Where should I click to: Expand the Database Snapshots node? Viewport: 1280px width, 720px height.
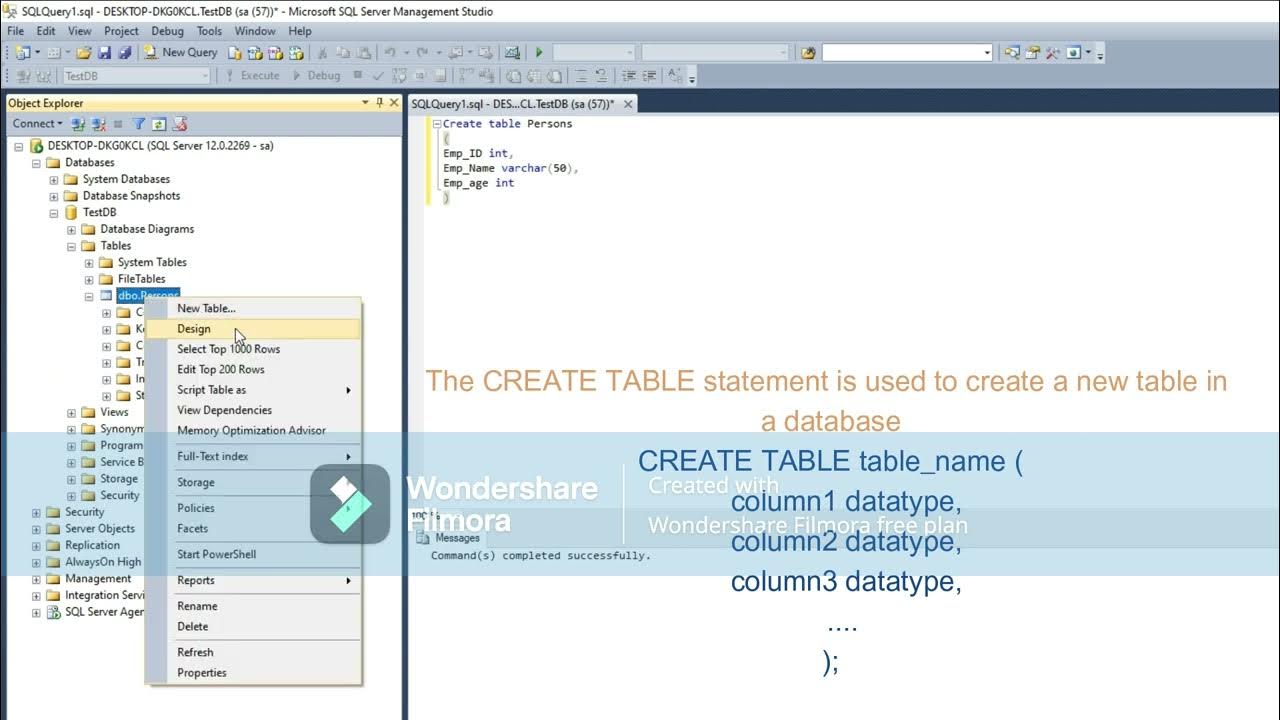[54, 196]
